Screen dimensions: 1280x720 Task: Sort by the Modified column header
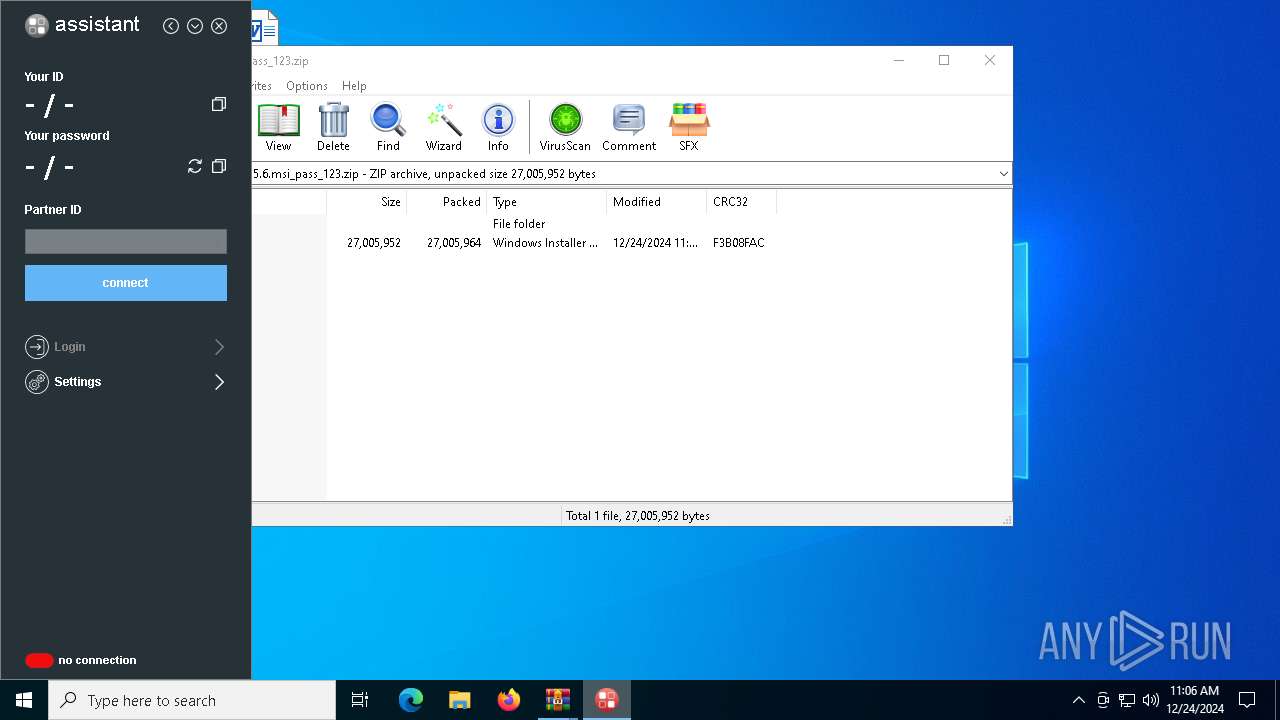click(656, 202)
